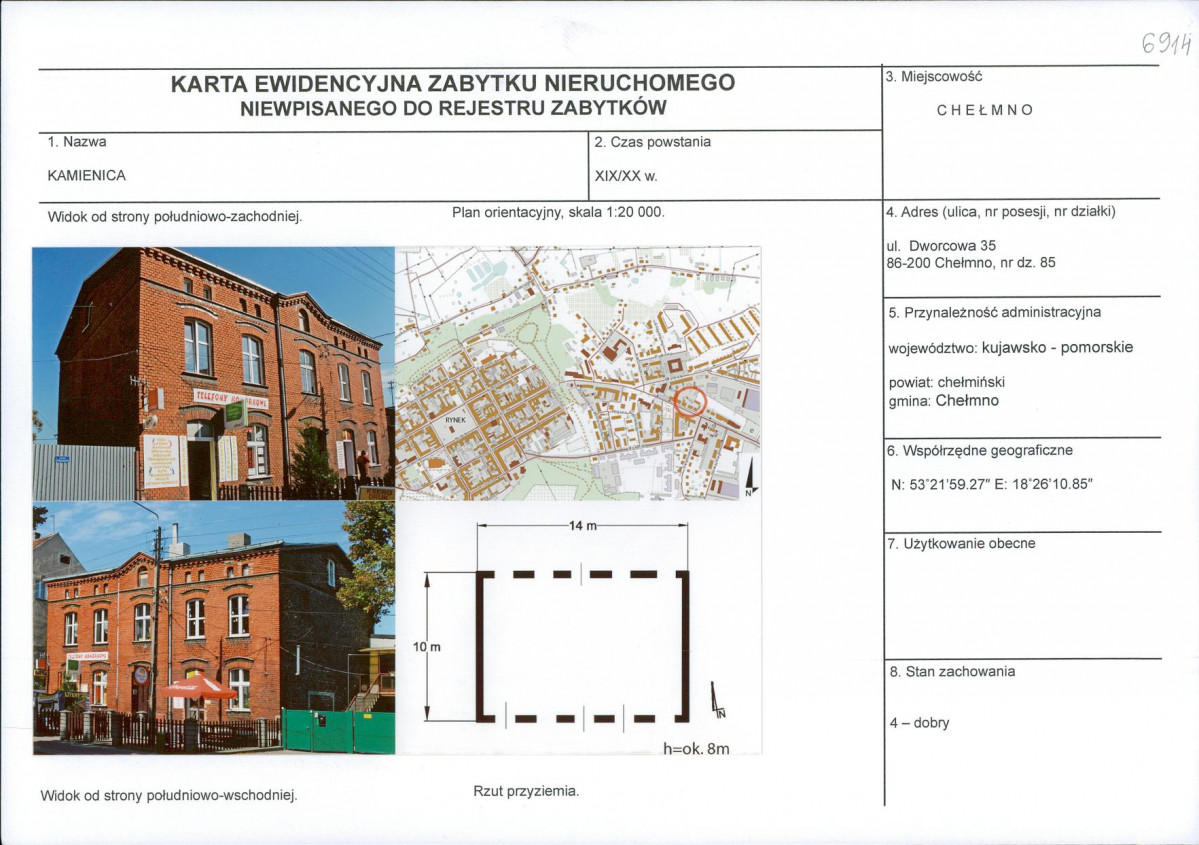Click '5. Przynależność administracyjna' label

(x=995, y=312)
